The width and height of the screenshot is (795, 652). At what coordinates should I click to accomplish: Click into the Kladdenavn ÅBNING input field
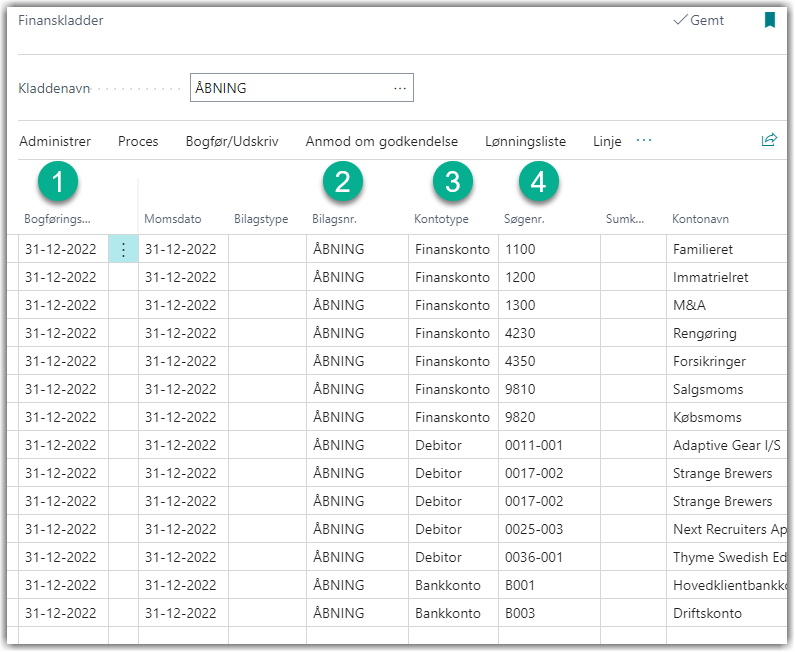coord(302,88)
